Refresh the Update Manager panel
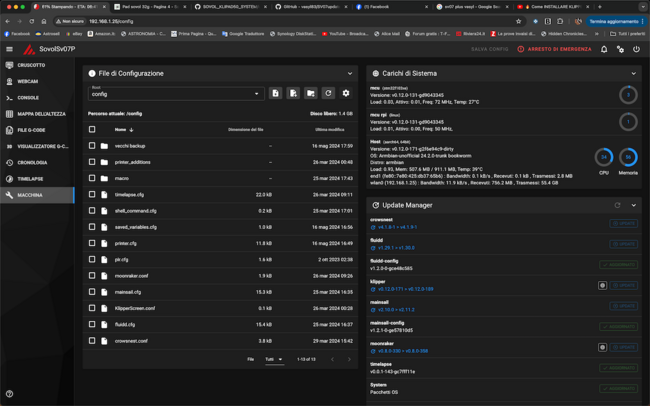650x406 pixels. (617, 205)
